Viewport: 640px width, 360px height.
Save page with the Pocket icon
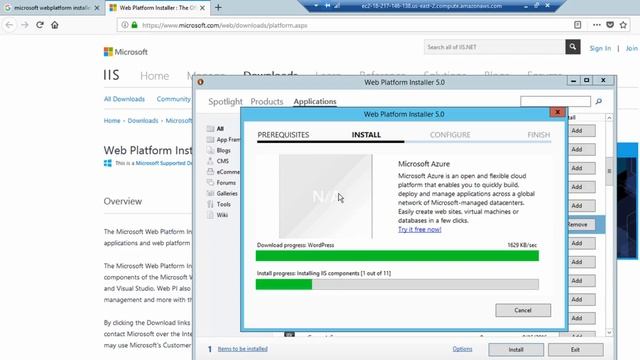tap(610, 25)
